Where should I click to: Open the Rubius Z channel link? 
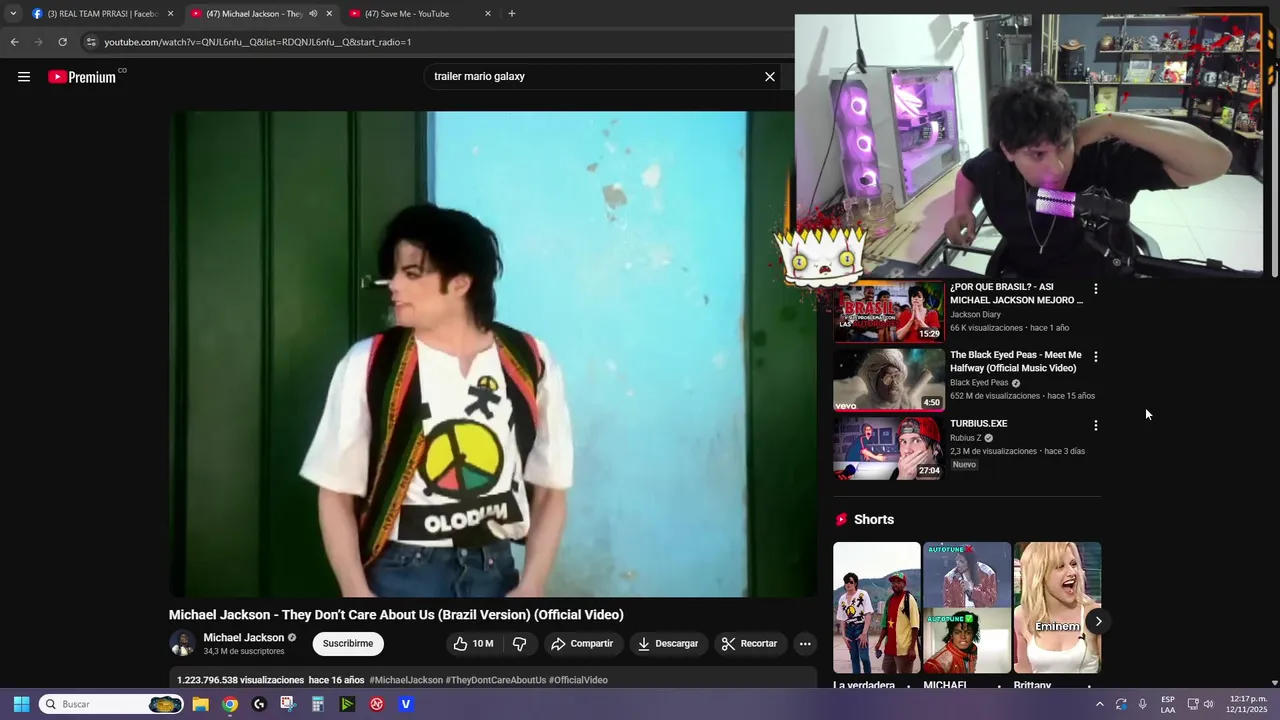(966, 438)
